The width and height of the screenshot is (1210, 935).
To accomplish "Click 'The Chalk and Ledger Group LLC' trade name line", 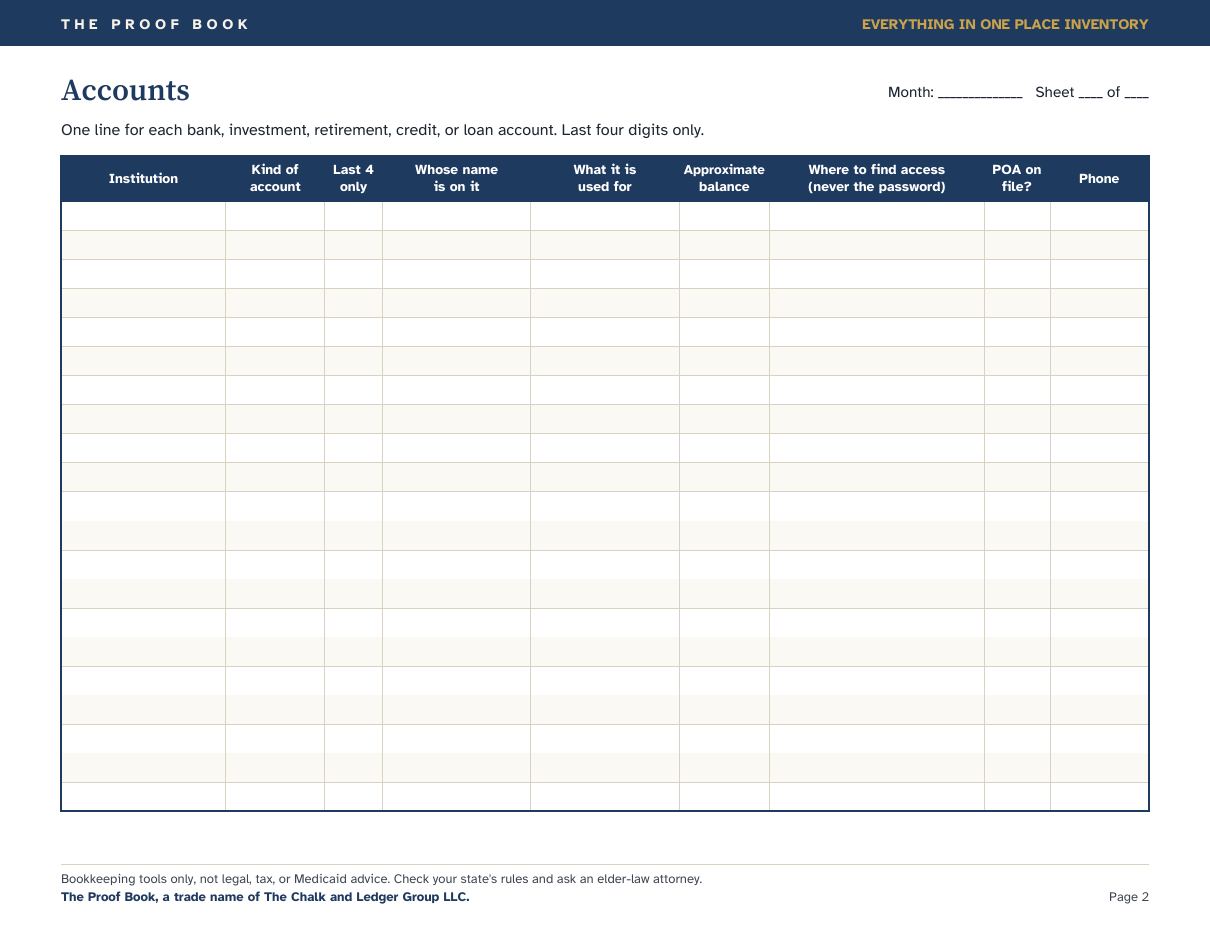I will tap(265, 897).
